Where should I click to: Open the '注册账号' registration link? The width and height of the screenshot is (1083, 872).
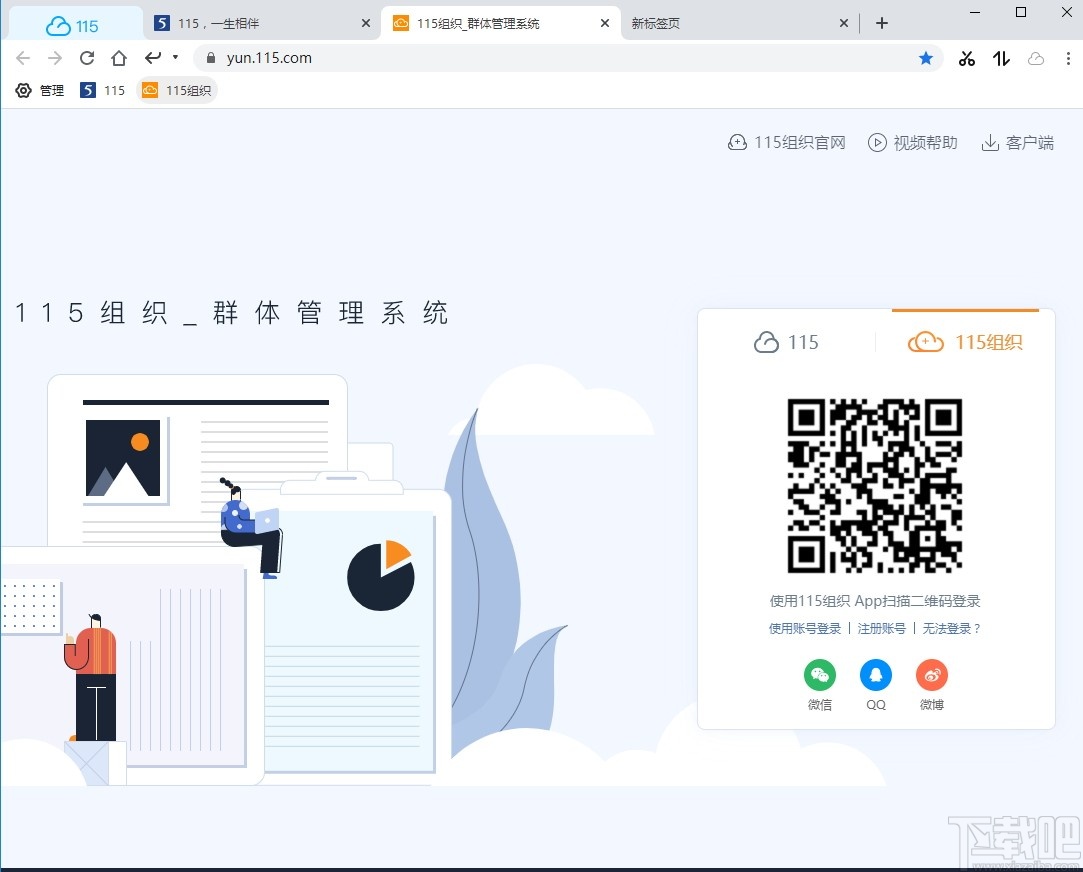(x=881, y=628)
